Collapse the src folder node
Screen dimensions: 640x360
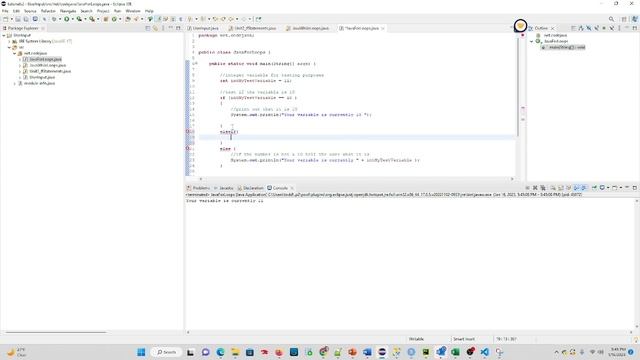pyautogui.click(x=9, y=47)
